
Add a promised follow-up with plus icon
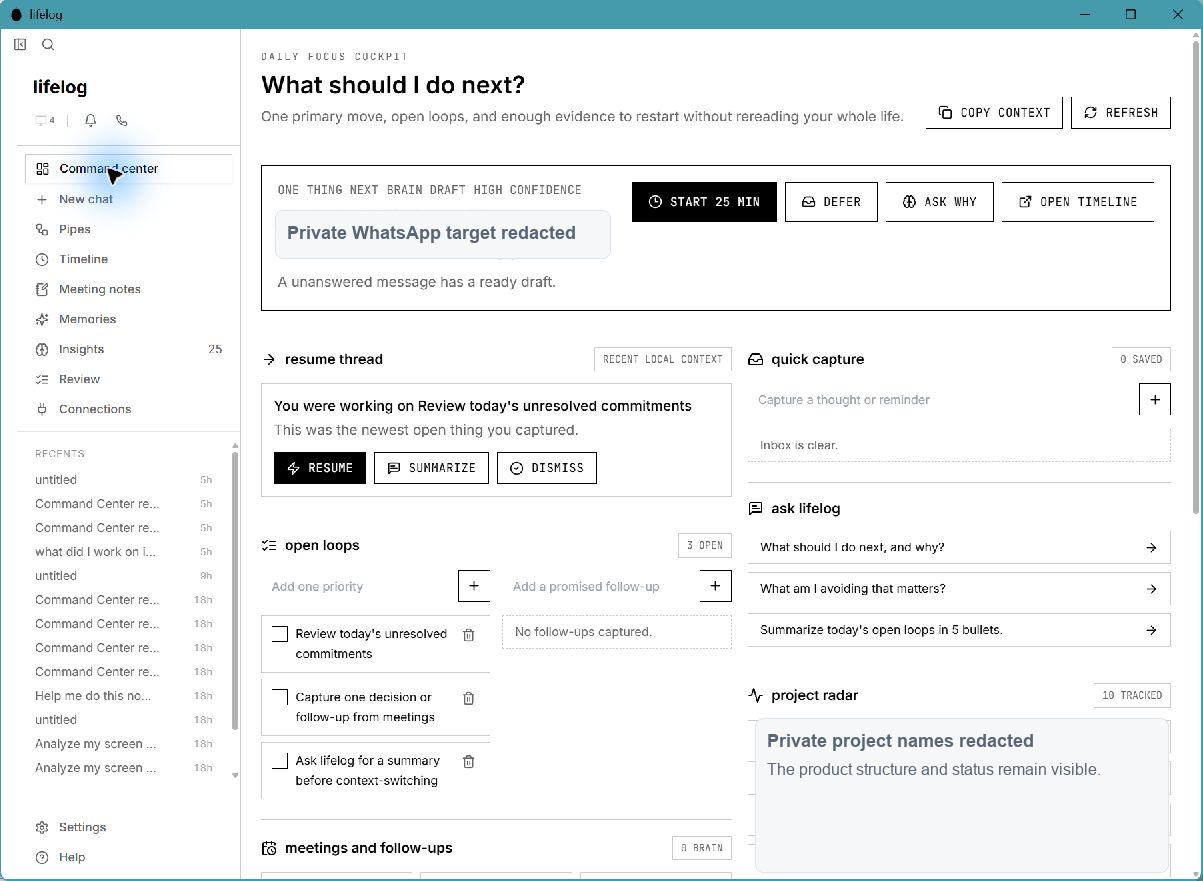point(715,586)
